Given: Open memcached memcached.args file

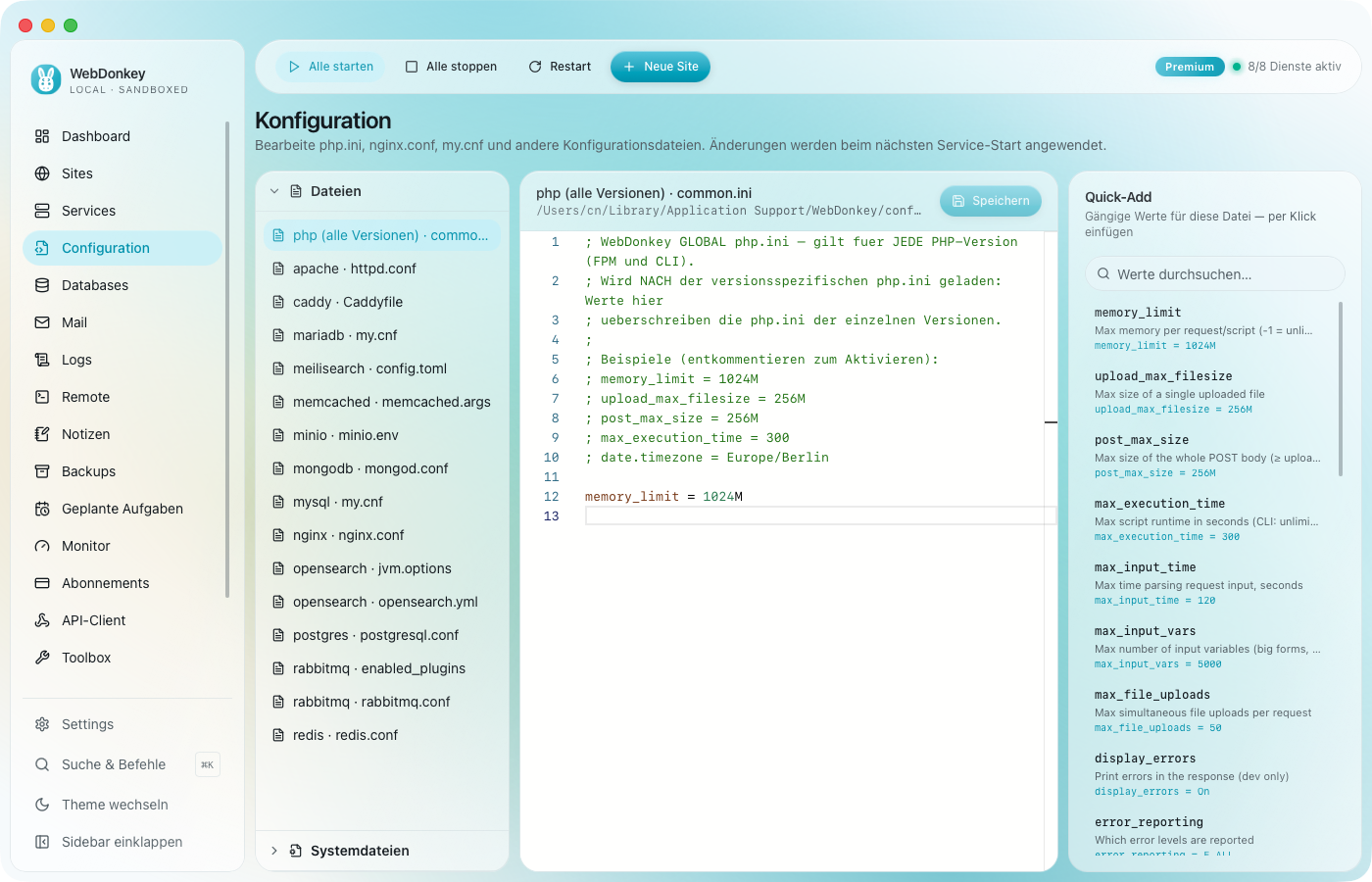Looking at the screenshot, I should (382, 402).
